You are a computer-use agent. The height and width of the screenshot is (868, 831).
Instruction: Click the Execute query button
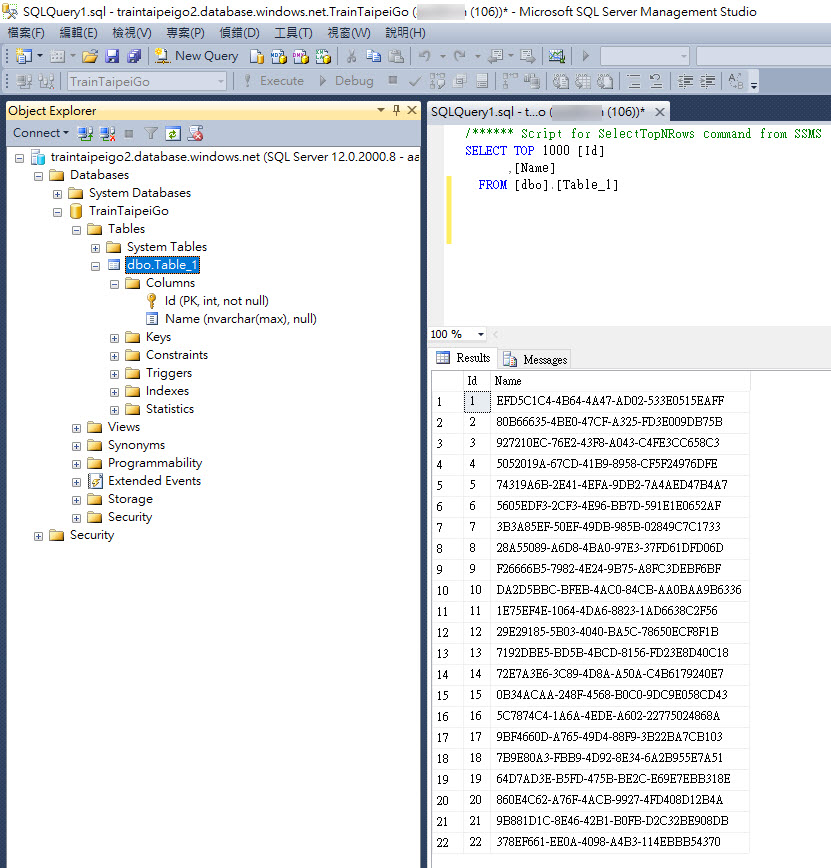coord(274,81)
